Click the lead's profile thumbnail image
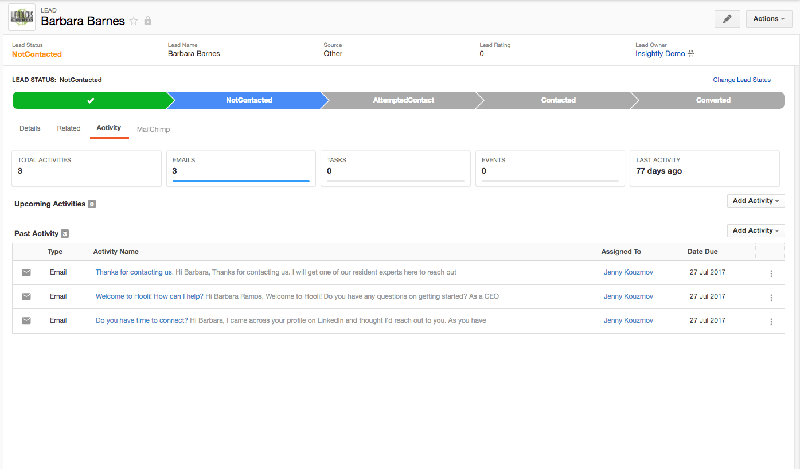Image resolution: width=800 pixels, height=469 pixels. pyautogui.click(x=19, y=18)
